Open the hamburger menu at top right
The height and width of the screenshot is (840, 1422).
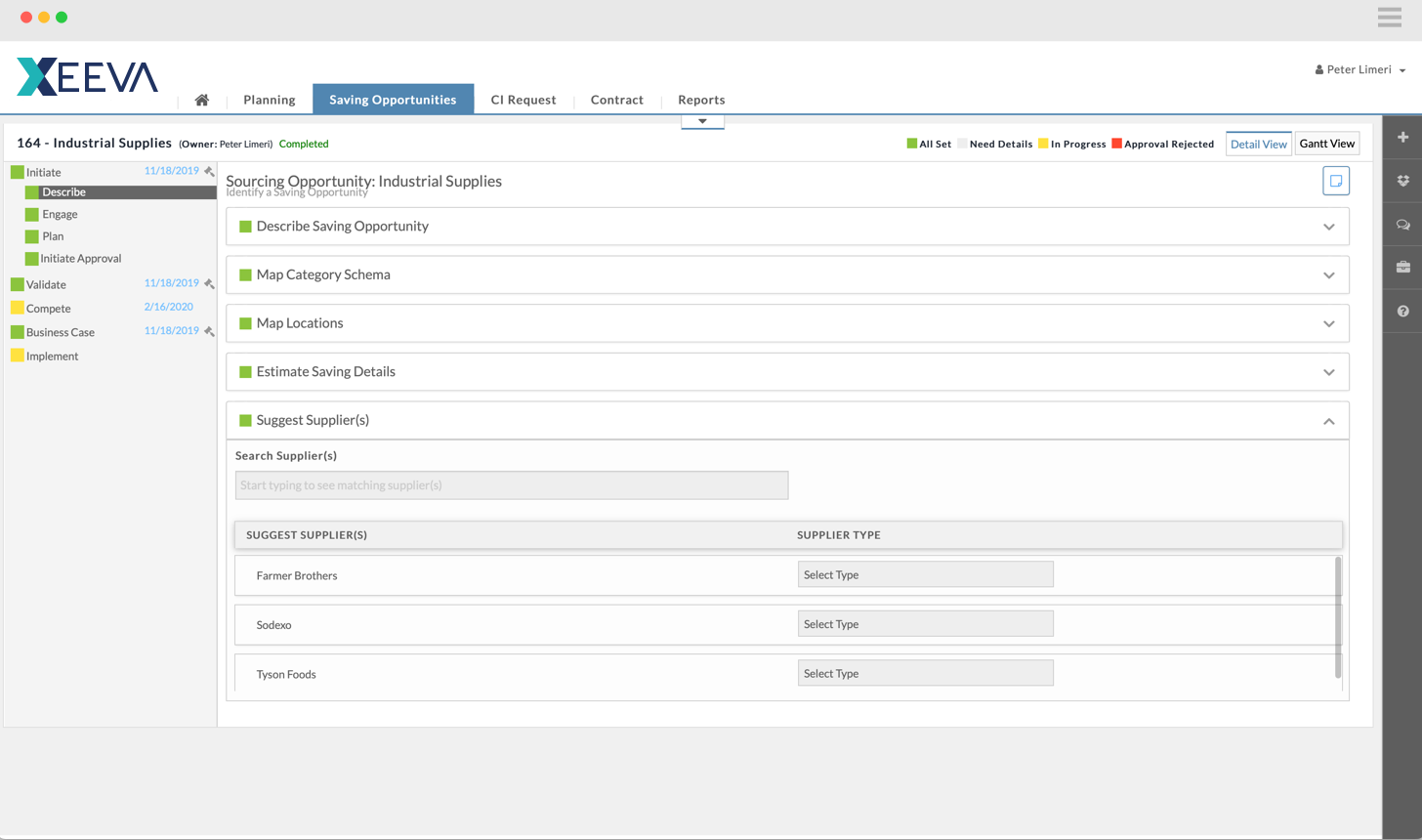click(1390, 18)
